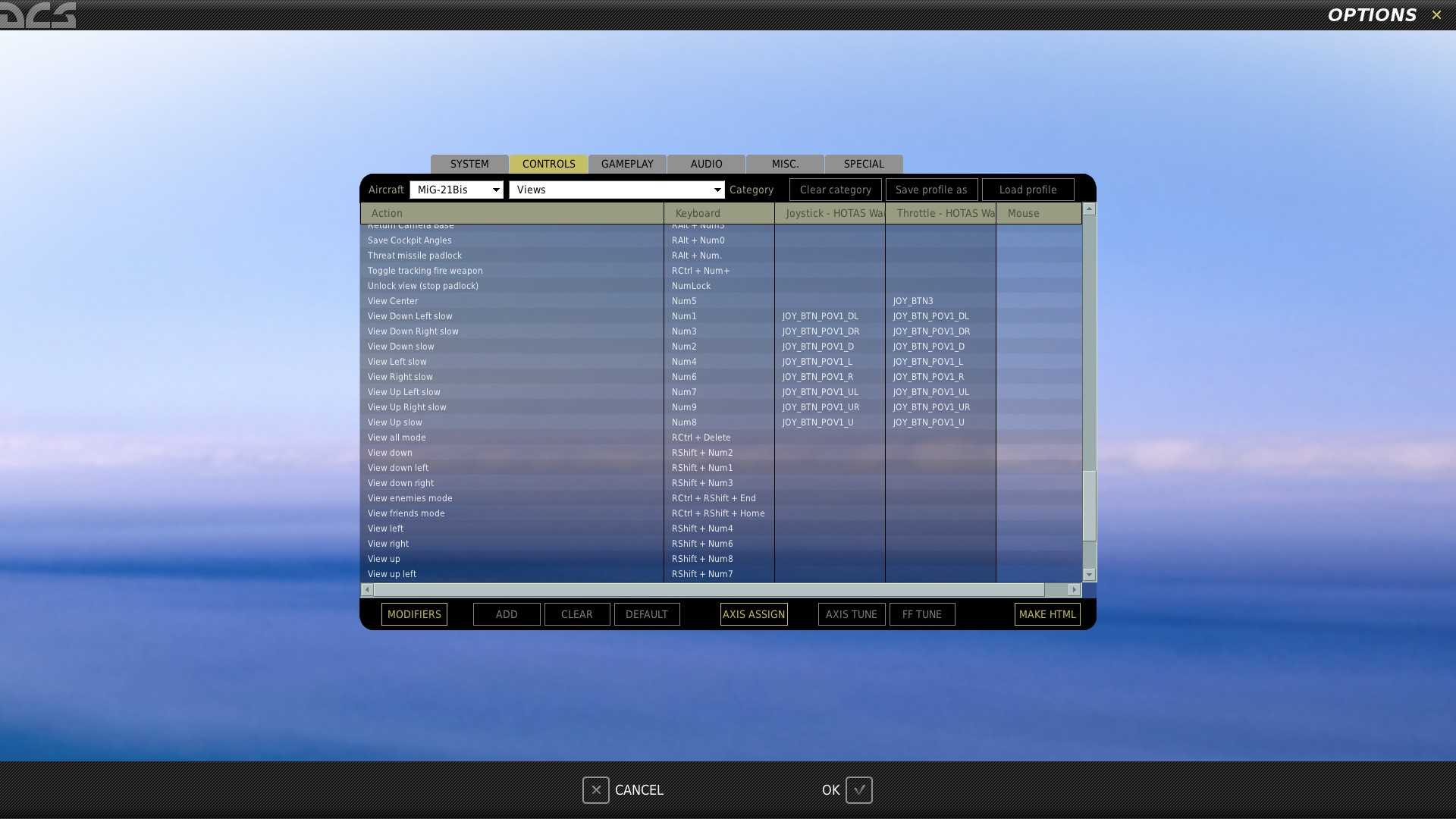Click joystick cell JOY_BTN_POV1_UL

point(830,392)
